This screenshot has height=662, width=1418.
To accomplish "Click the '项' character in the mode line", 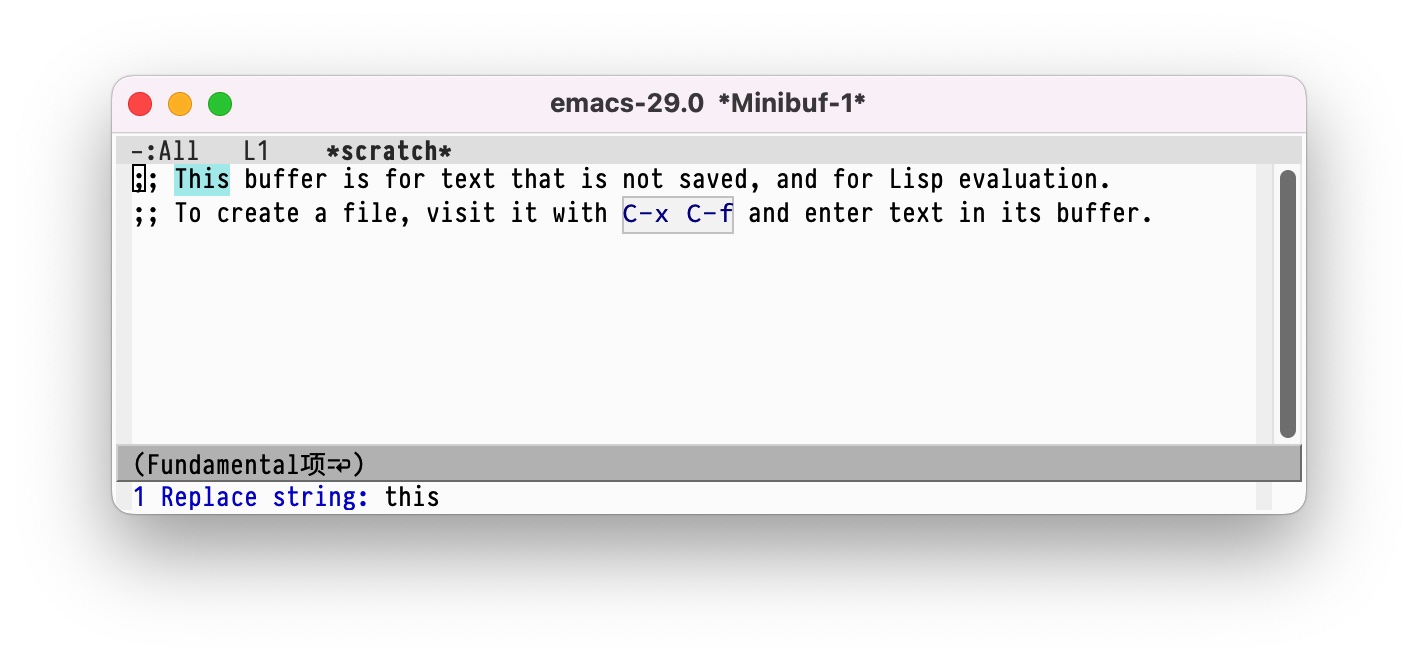I will (x=314, y=463).
